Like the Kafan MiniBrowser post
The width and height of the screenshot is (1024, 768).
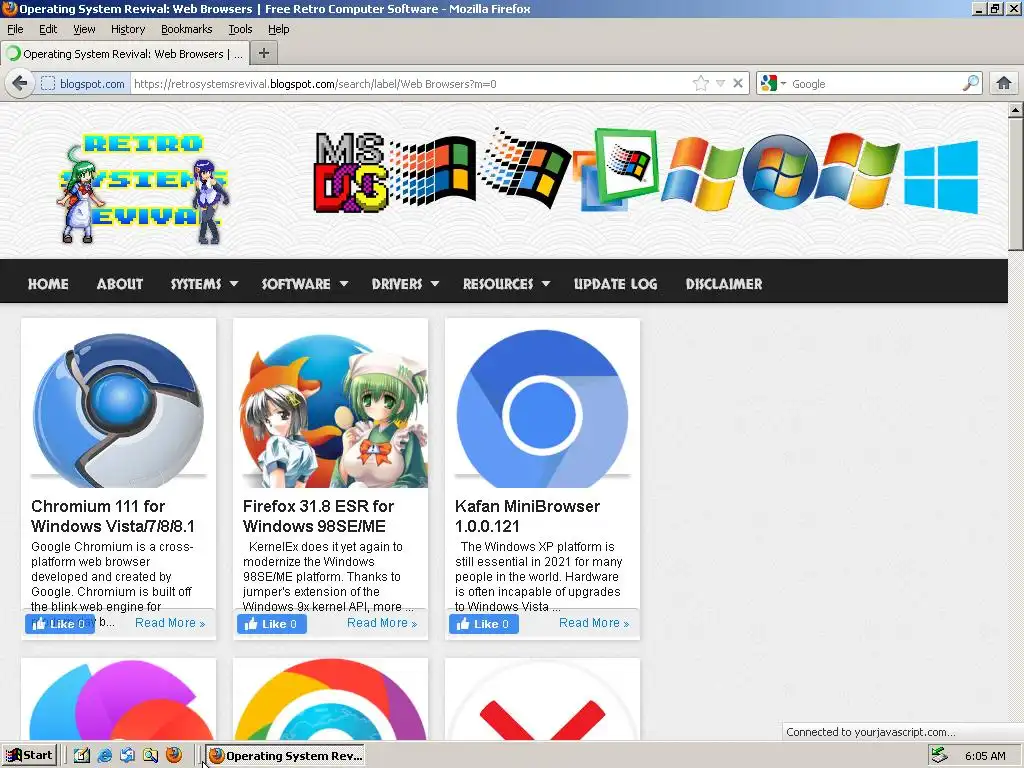483,624
